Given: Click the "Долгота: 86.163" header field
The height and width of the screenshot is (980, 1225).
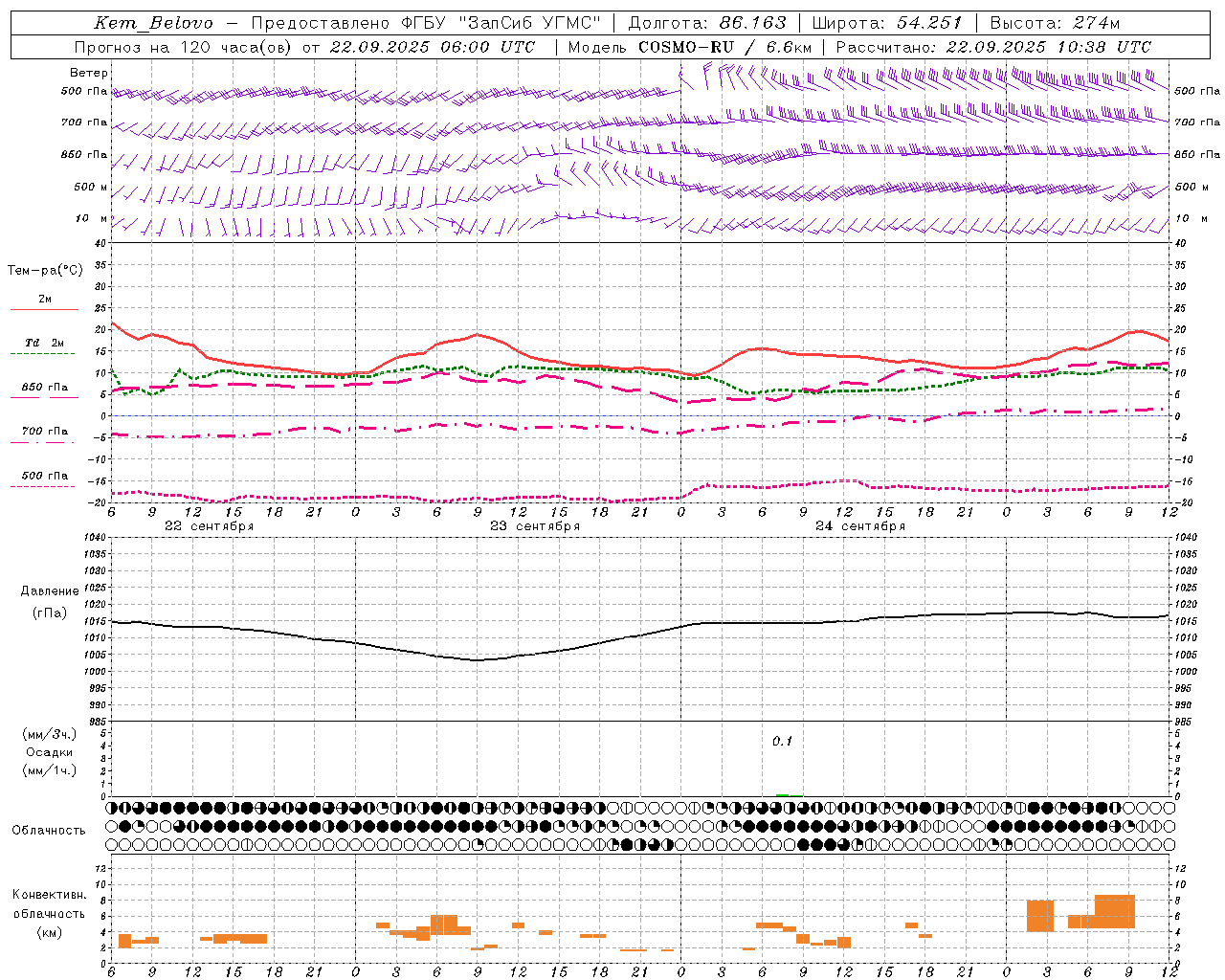Looking at the screenshot, I should coord(706,23).
